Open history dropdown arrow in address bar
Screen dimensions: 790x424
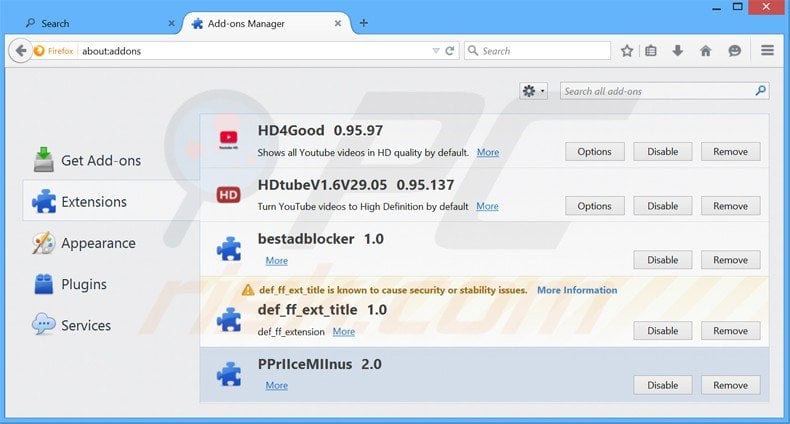click(436, 51)
